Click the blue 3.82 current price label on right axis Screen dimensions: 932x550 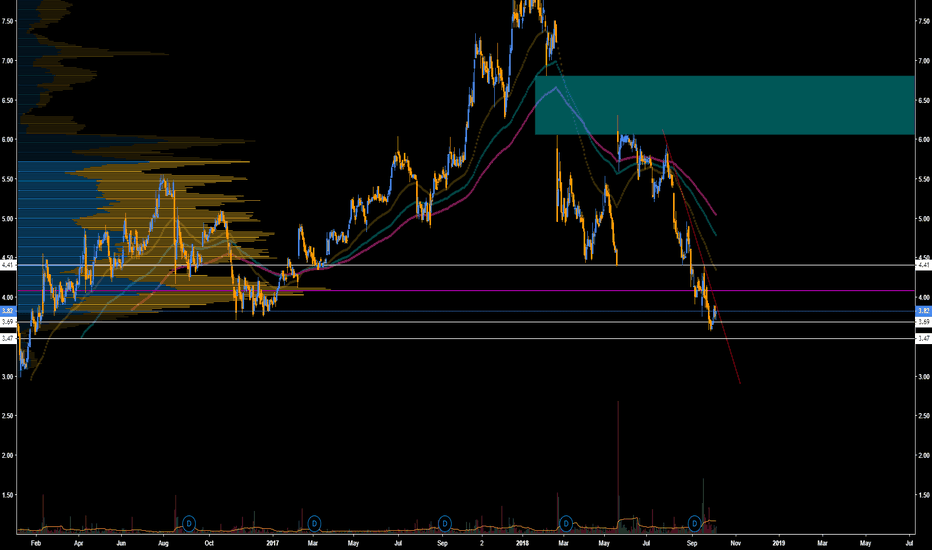click(x=923, y=311)
